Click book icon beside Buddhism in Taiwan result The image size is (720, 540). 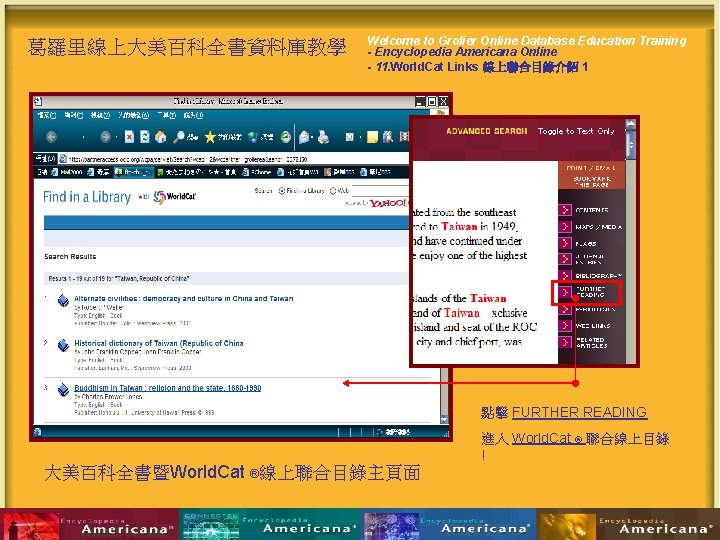coord(63,390)
